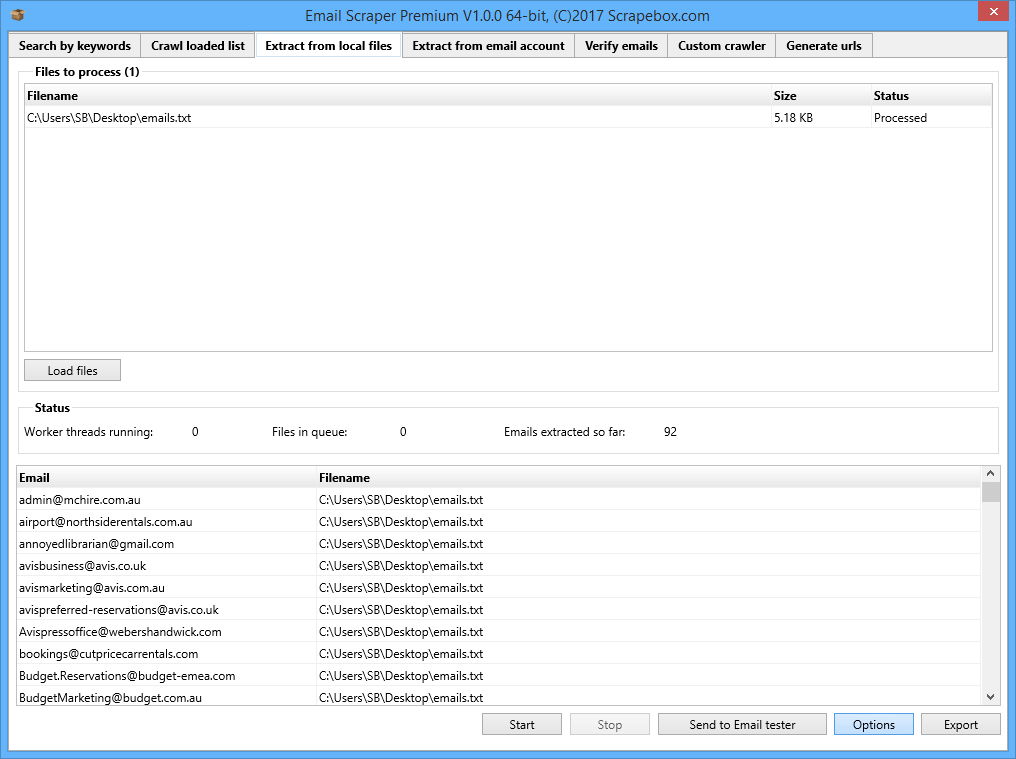Click the Start button
1016x759 pixels.
(x=522, y=724)
